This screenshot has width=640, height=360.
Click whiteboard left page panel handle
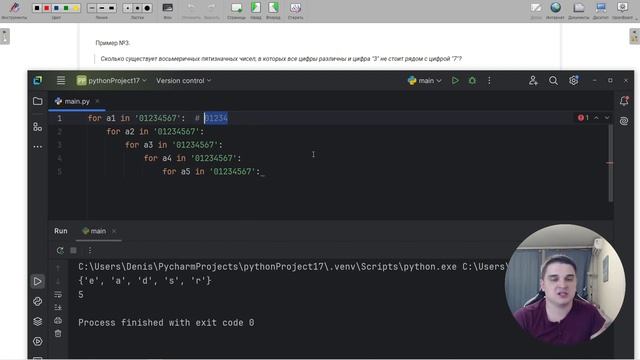coord(5,36)
